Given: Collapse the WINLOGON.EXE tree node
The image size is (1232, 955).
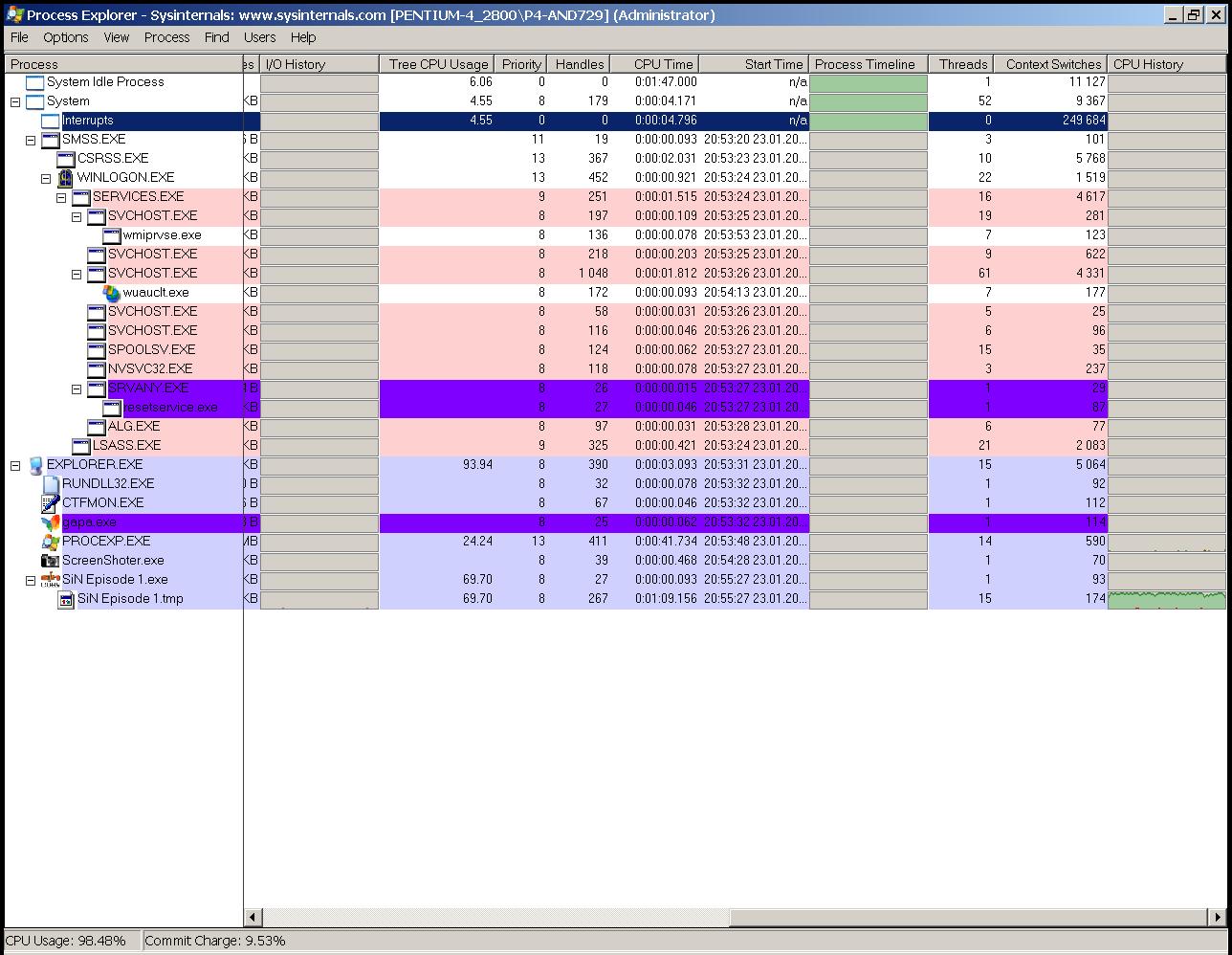Looking at the screenshot, I should [x=46, y=178].
